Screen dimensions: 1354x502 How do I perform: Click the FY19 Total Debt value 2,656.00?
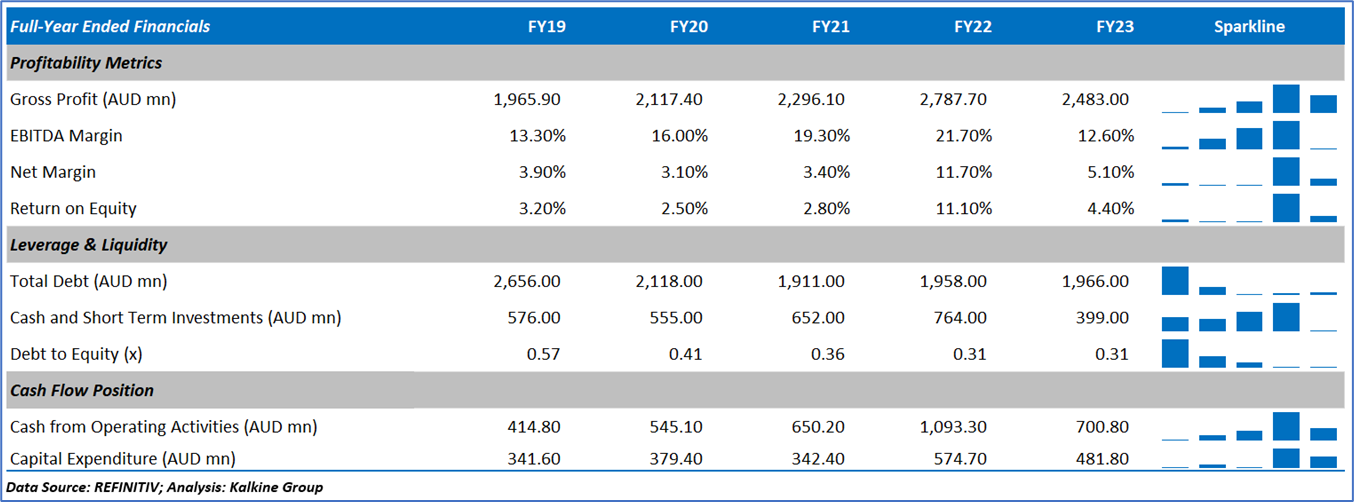pos(527,281)
